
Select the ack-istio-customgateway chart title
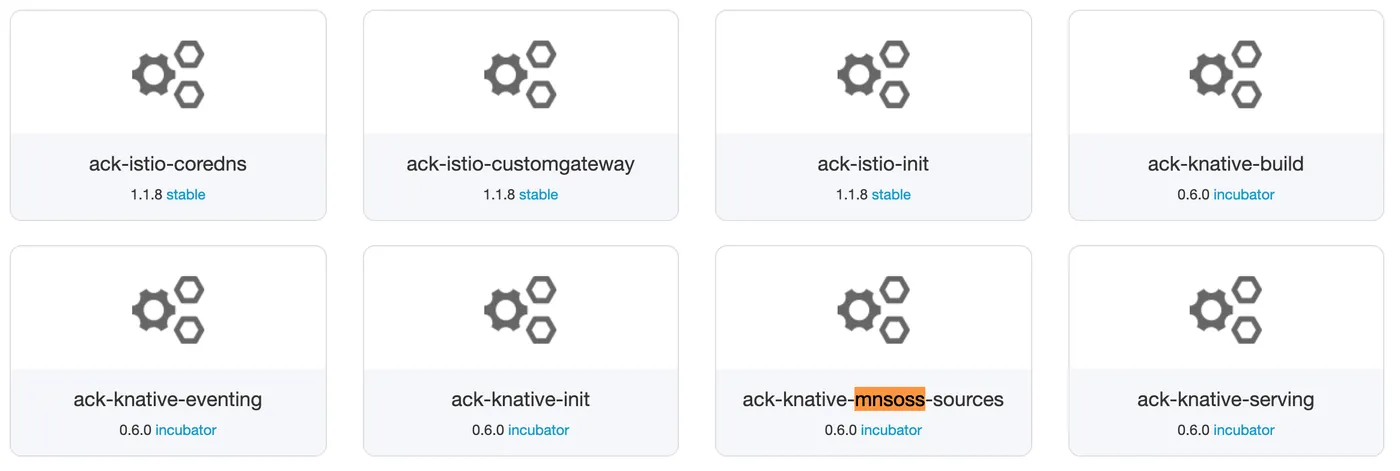click(520, 164)
